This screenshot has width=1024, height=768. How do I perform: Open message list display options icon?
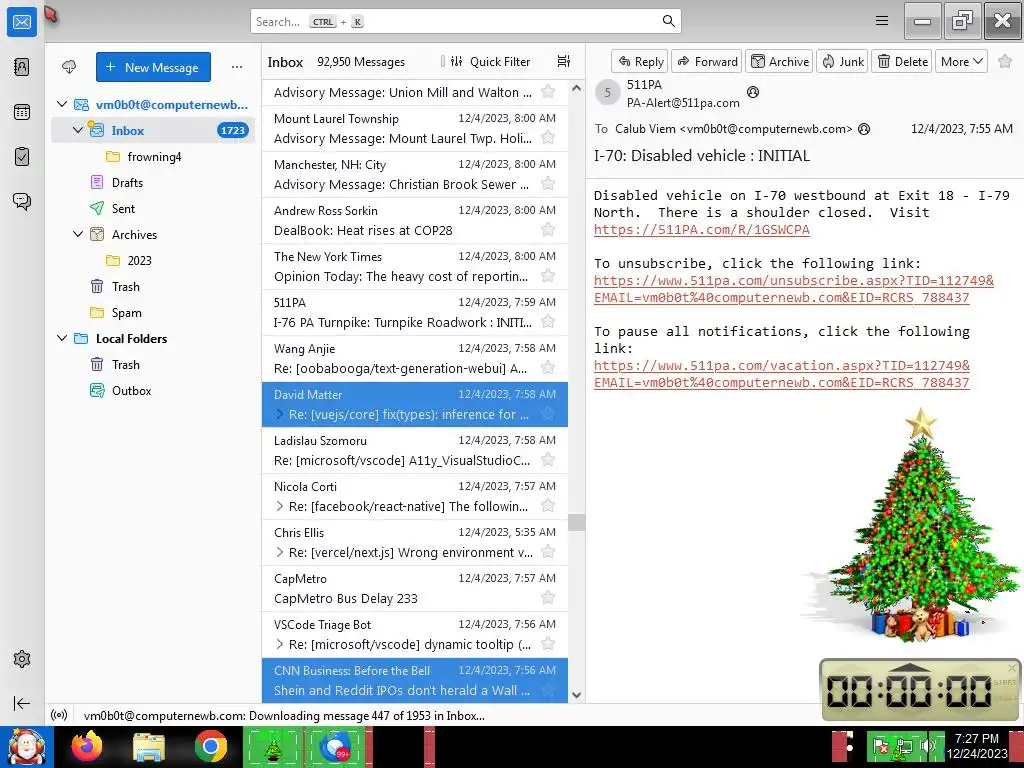pyautogui.click(x=564, y=61)
